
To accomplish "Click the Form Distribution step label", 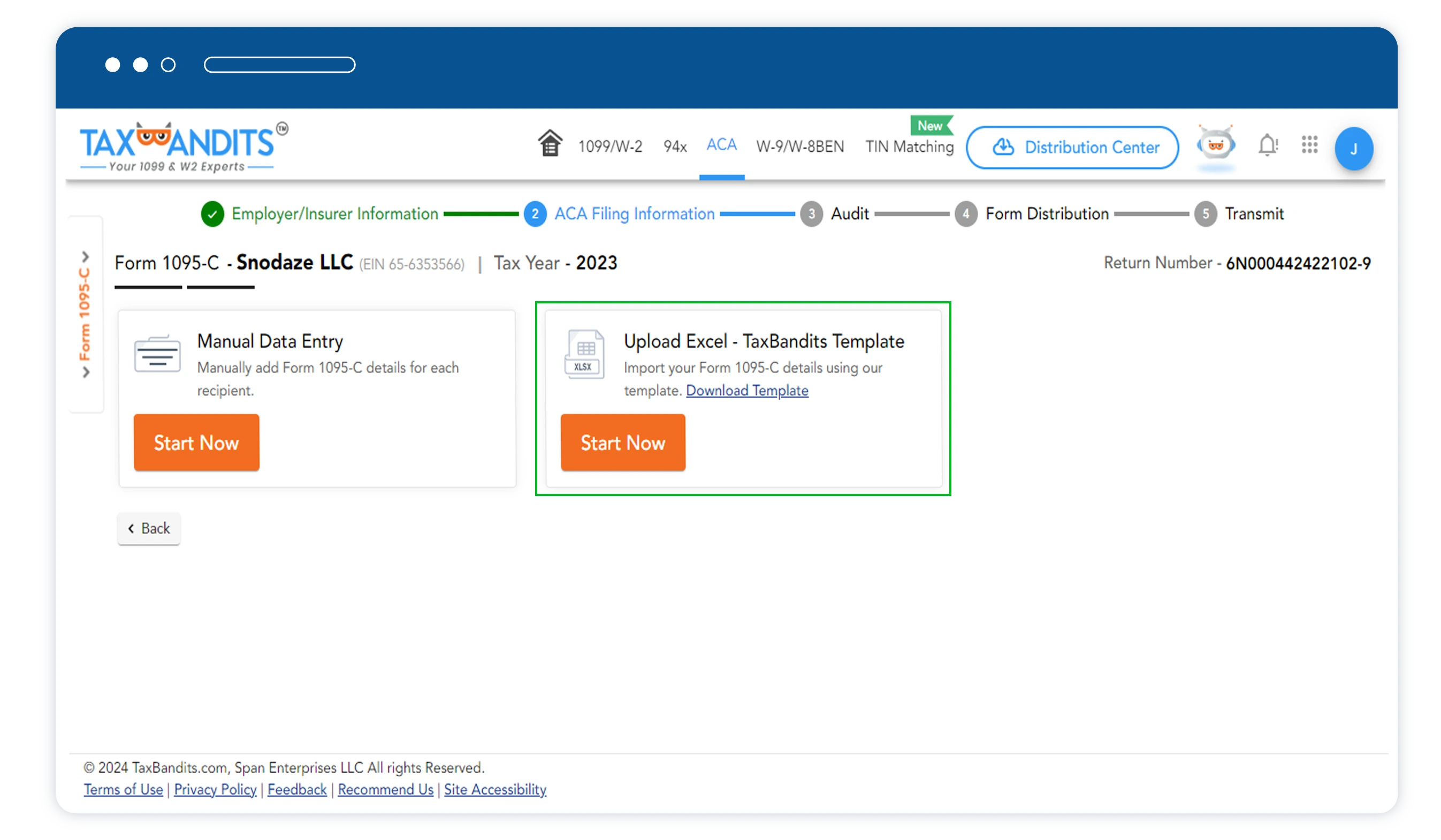I will click(x=1047, y=214).
